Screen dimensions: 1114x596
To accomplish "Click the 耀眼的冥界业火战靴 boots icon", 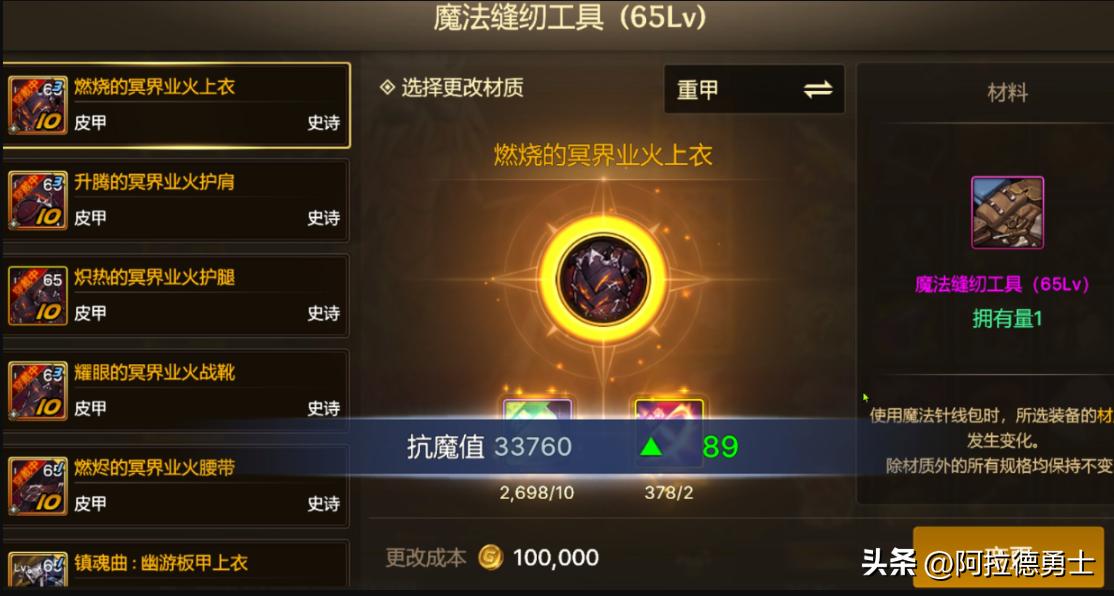I will point(38,391).
